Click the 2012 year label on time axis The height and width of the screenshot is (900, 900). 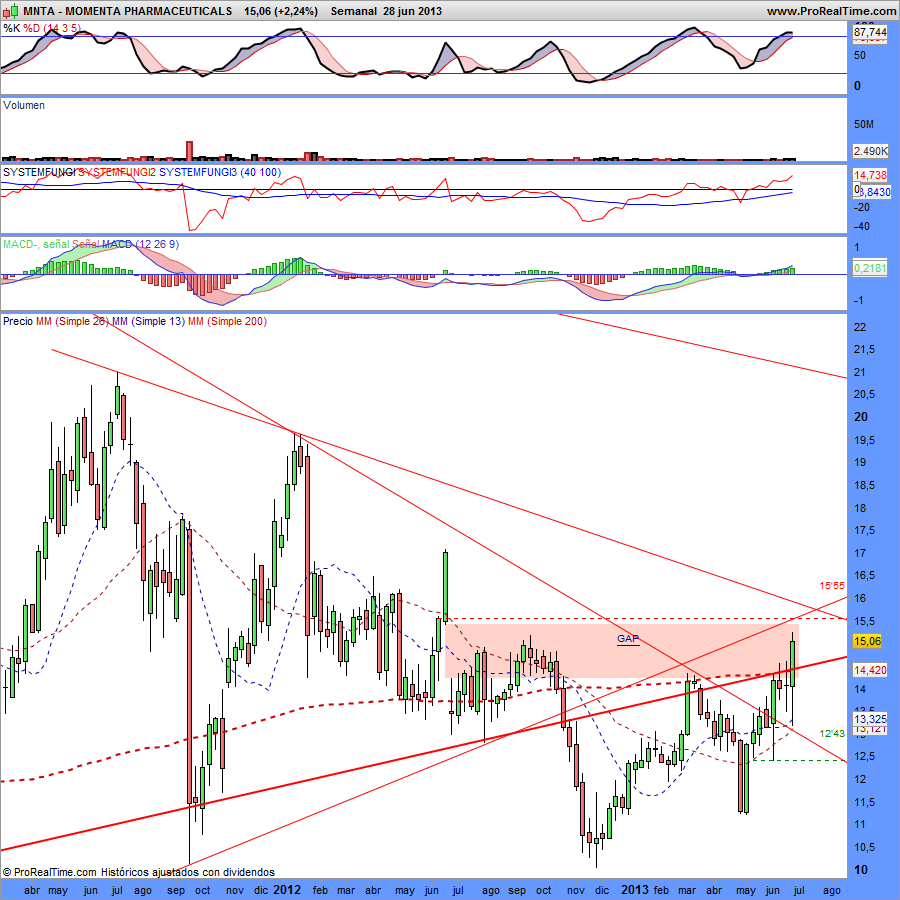[x=286, y=890]
